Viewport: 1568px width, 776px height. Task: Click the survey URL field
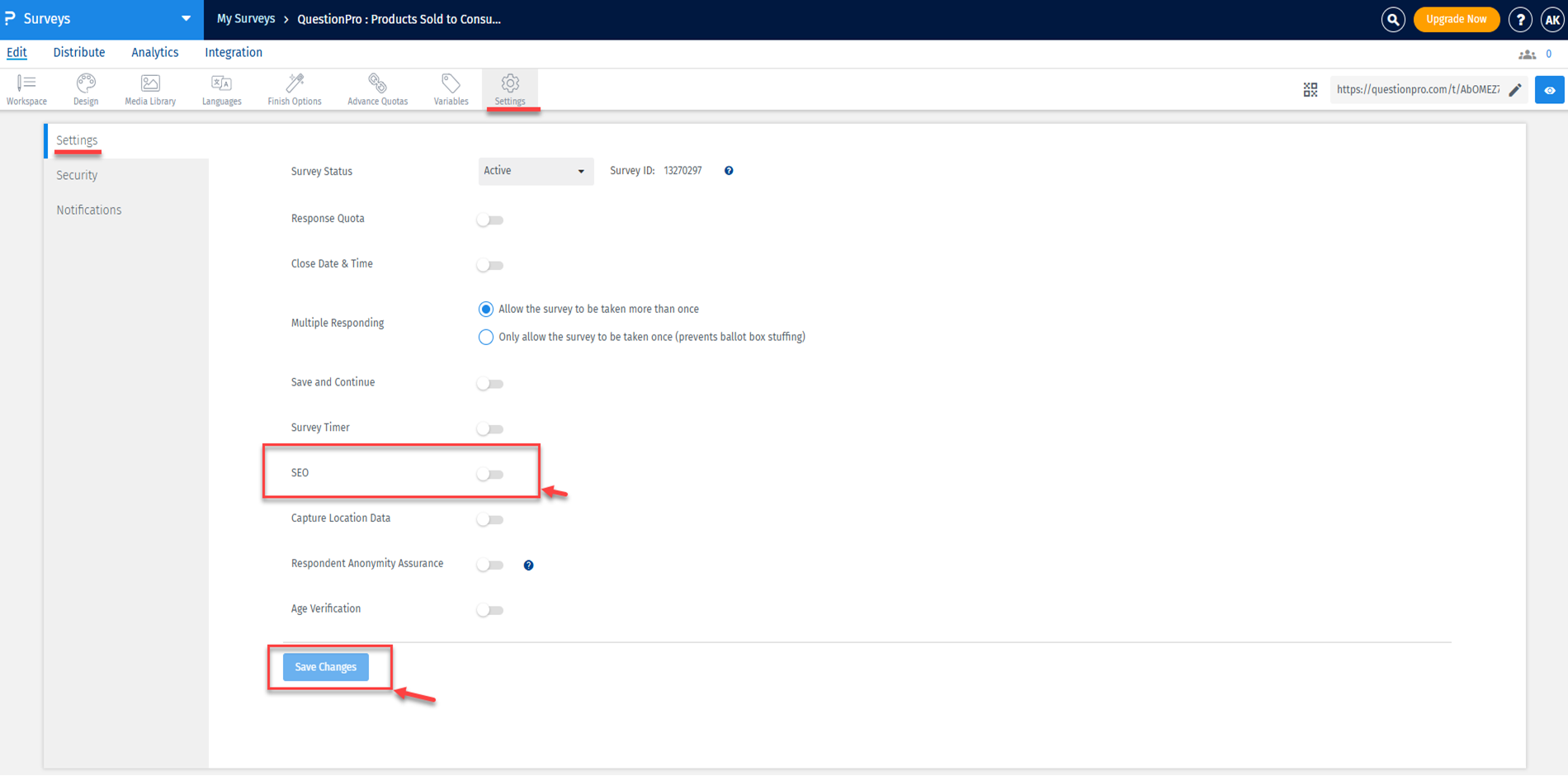click(x=1418, y=89)
